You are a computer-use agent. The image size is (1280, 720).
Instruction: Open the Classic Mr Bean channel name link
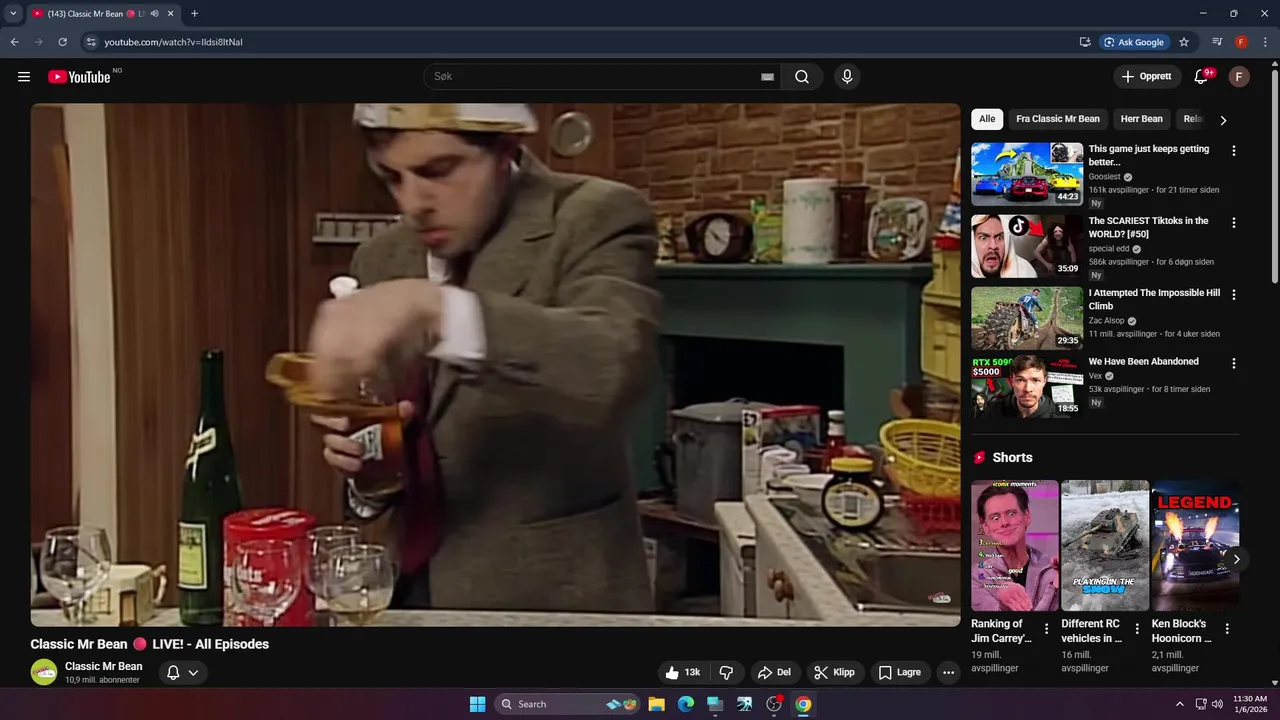[x=104, y=666]
